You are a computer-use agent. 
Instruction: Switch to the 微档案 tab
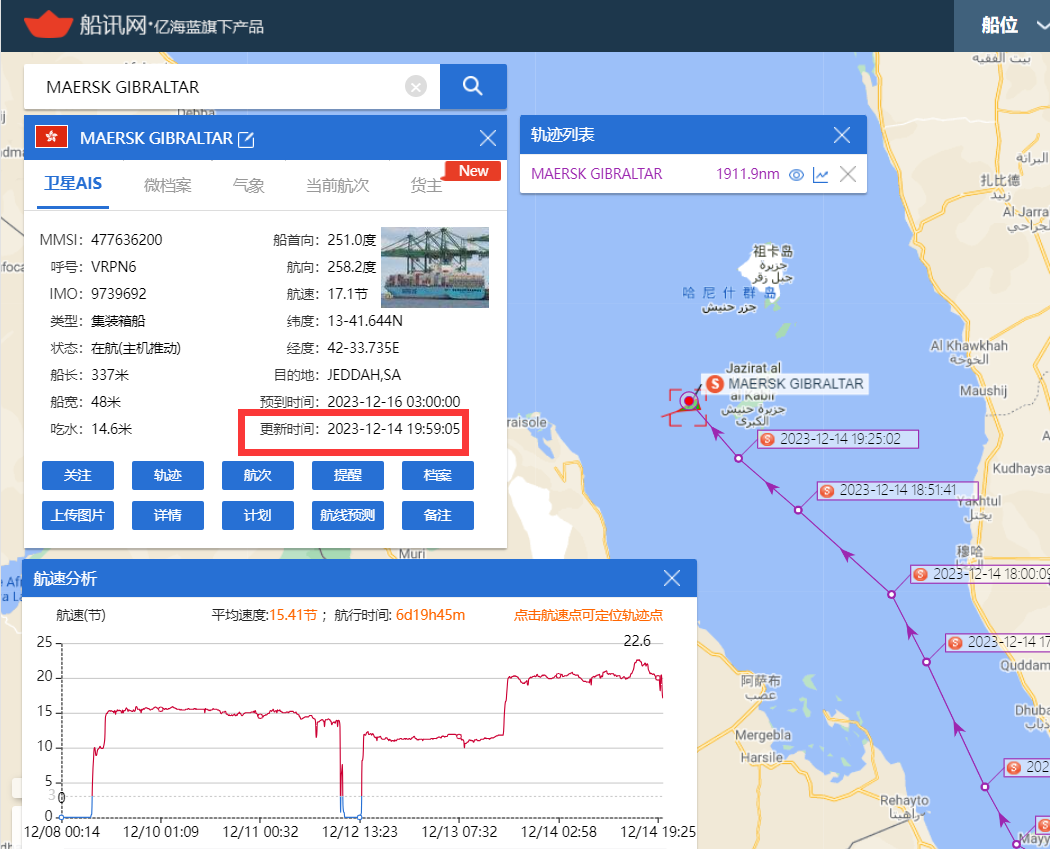point(167,185)
